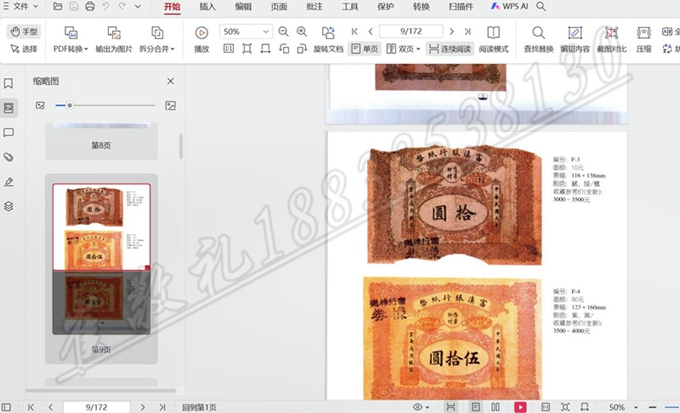This screenshot has width=680, height=413.
Task: Switch to the 批注 tab
Action: (x=314, y=7)
